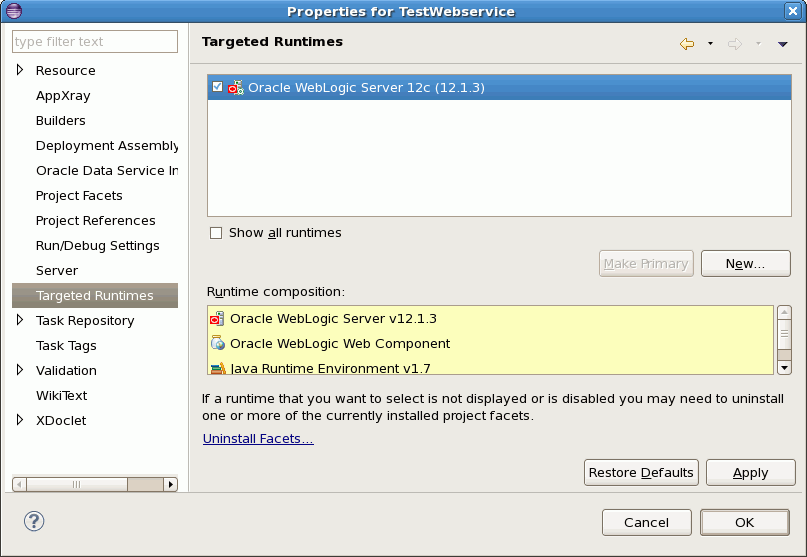Select Project Facets in the tree
The height and width of the screenshot is (557, 807).
coord(79,196)
